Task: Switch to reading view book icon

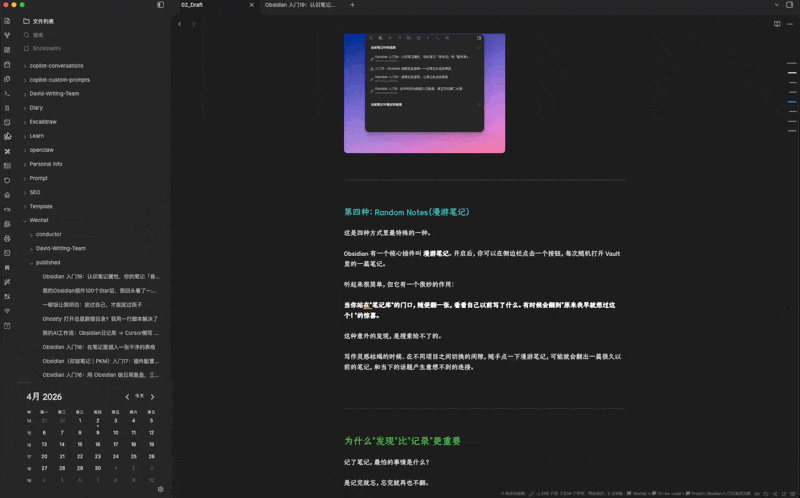Action: [x=777, y=24]
